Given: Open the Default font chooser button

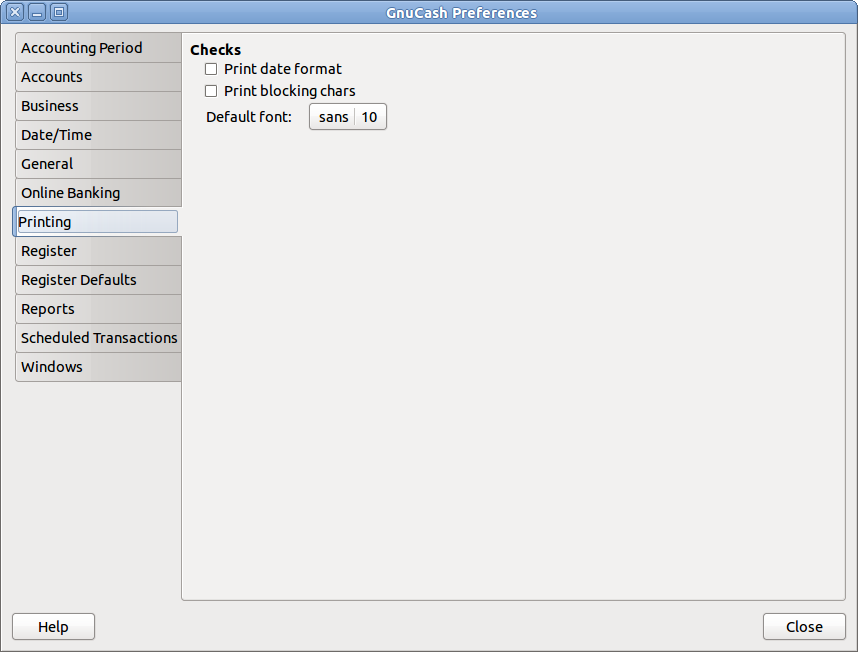Looking at the screenshot, I should click(348, 117).
